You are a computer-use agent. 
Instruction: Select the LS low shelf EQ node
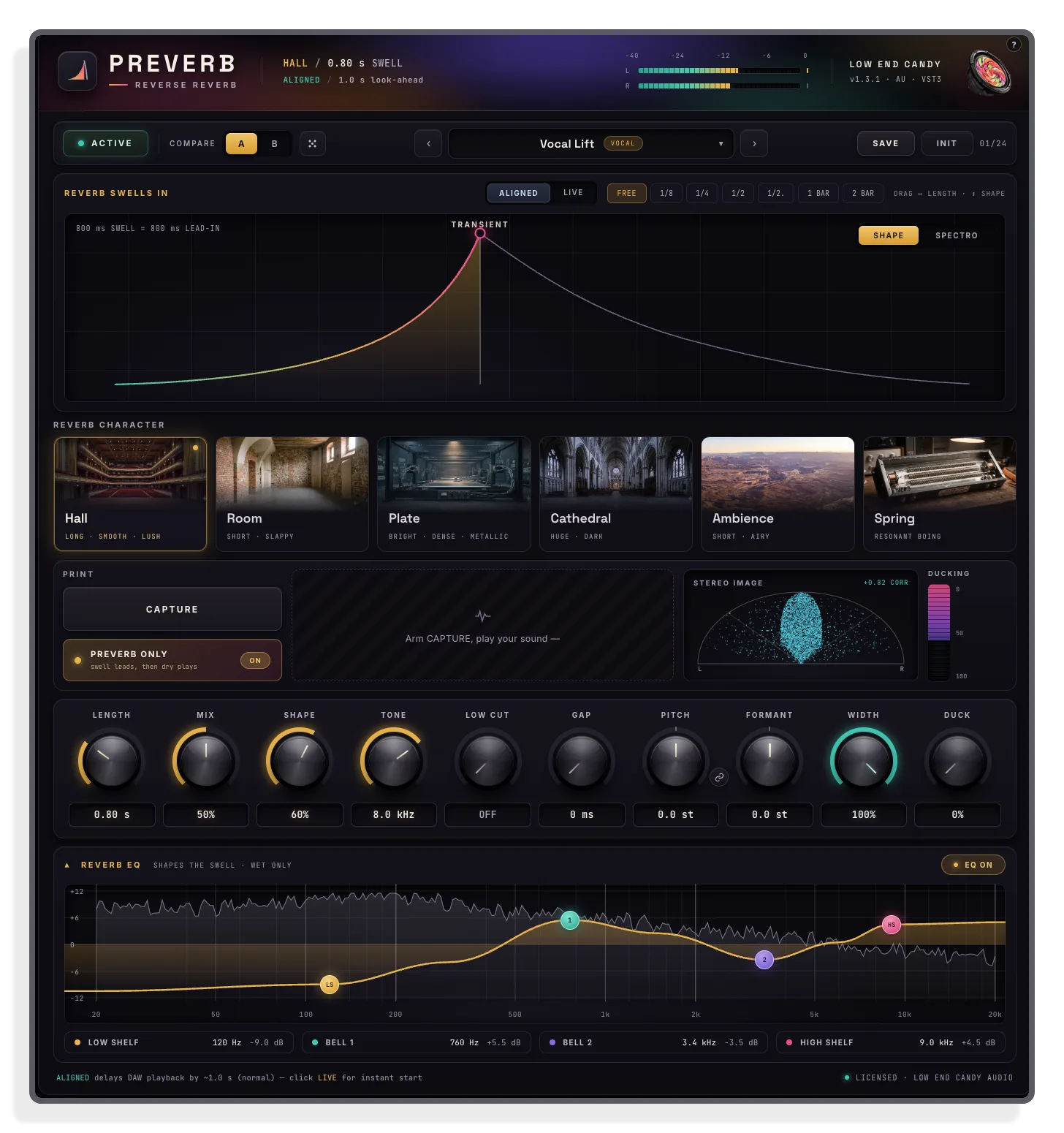(330, 985)
